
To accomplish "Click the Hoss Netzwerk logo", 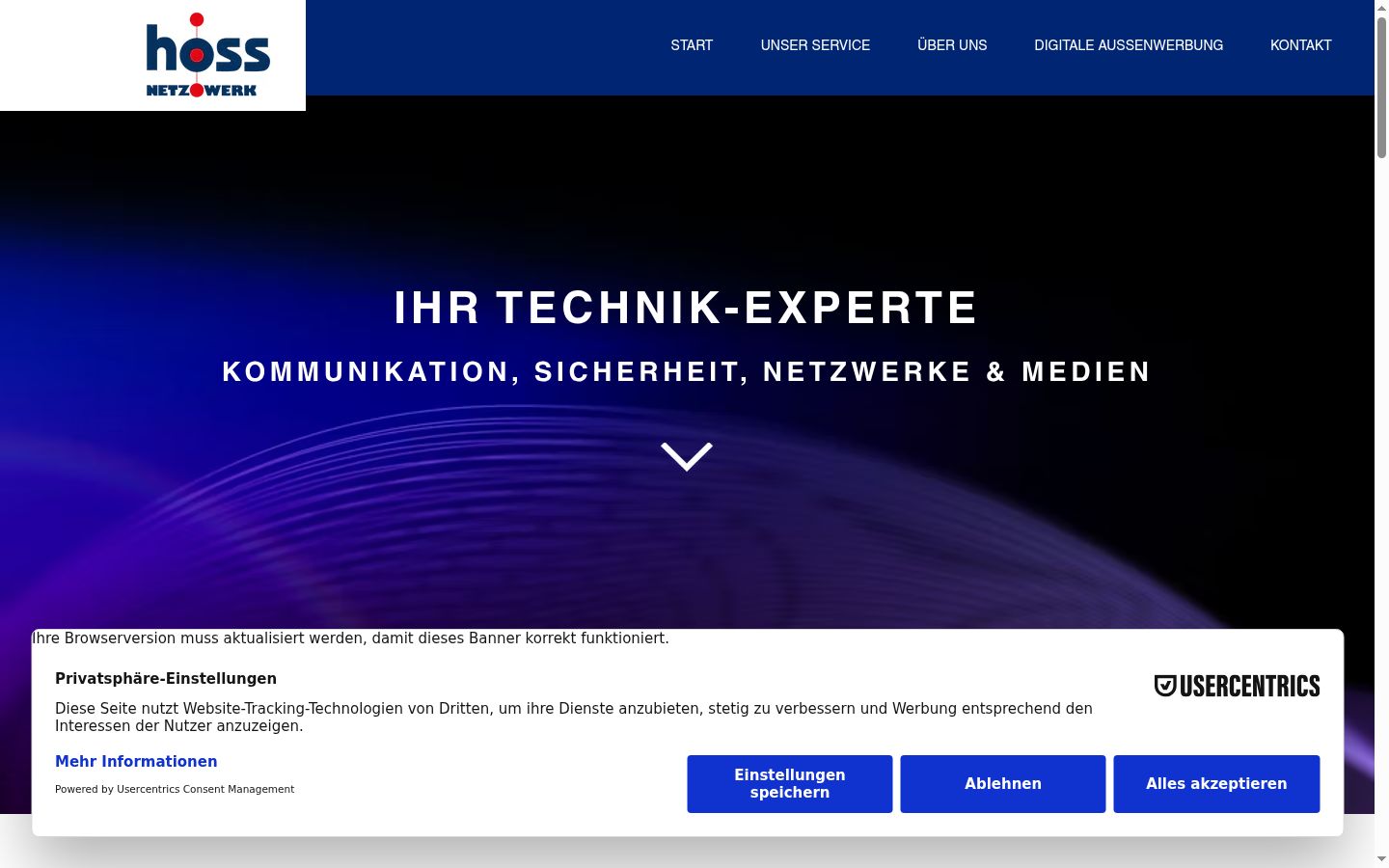I will point(207,55).
